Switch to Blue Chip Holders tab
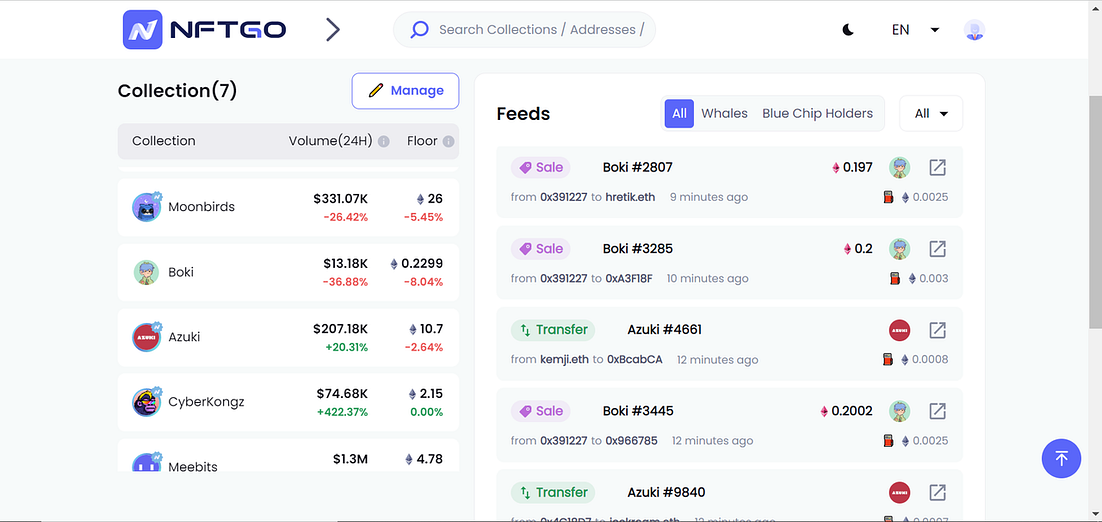Viewport: 1102px width, 522px height. click(x=817, y=114)
